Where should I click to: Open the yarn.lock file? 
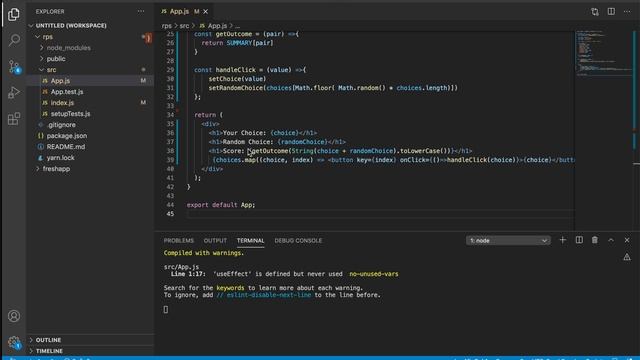[60, 158]
